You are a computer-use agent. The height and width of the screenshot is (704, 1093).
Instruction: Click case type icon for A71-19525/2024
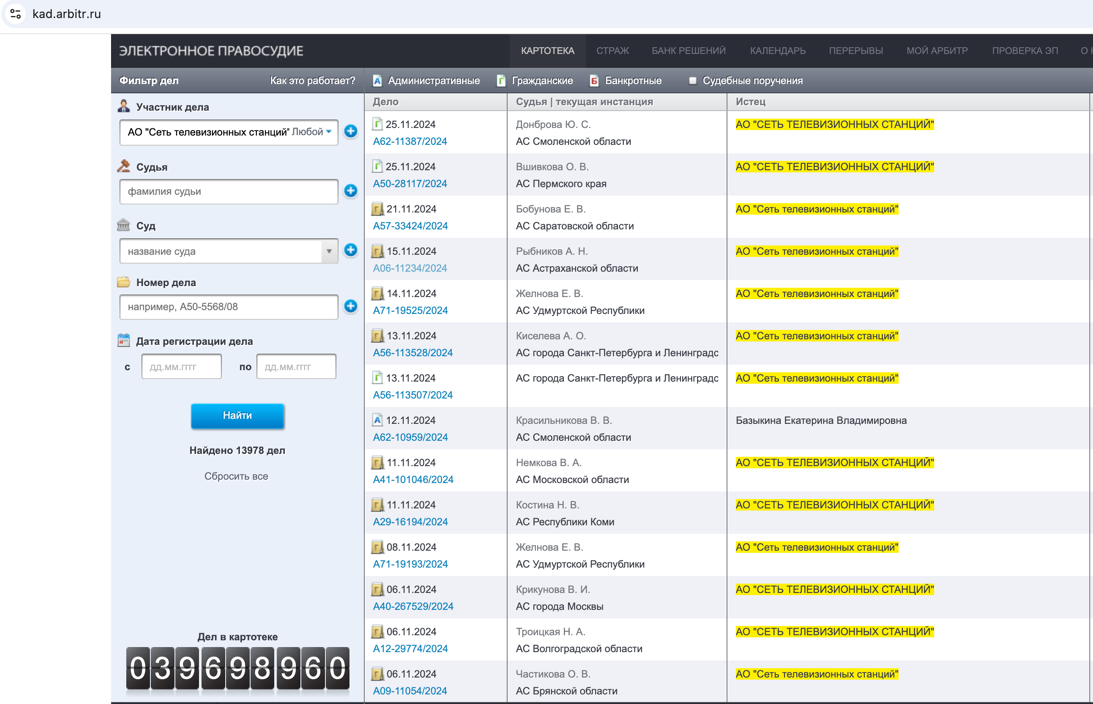[x=378, y=293]
